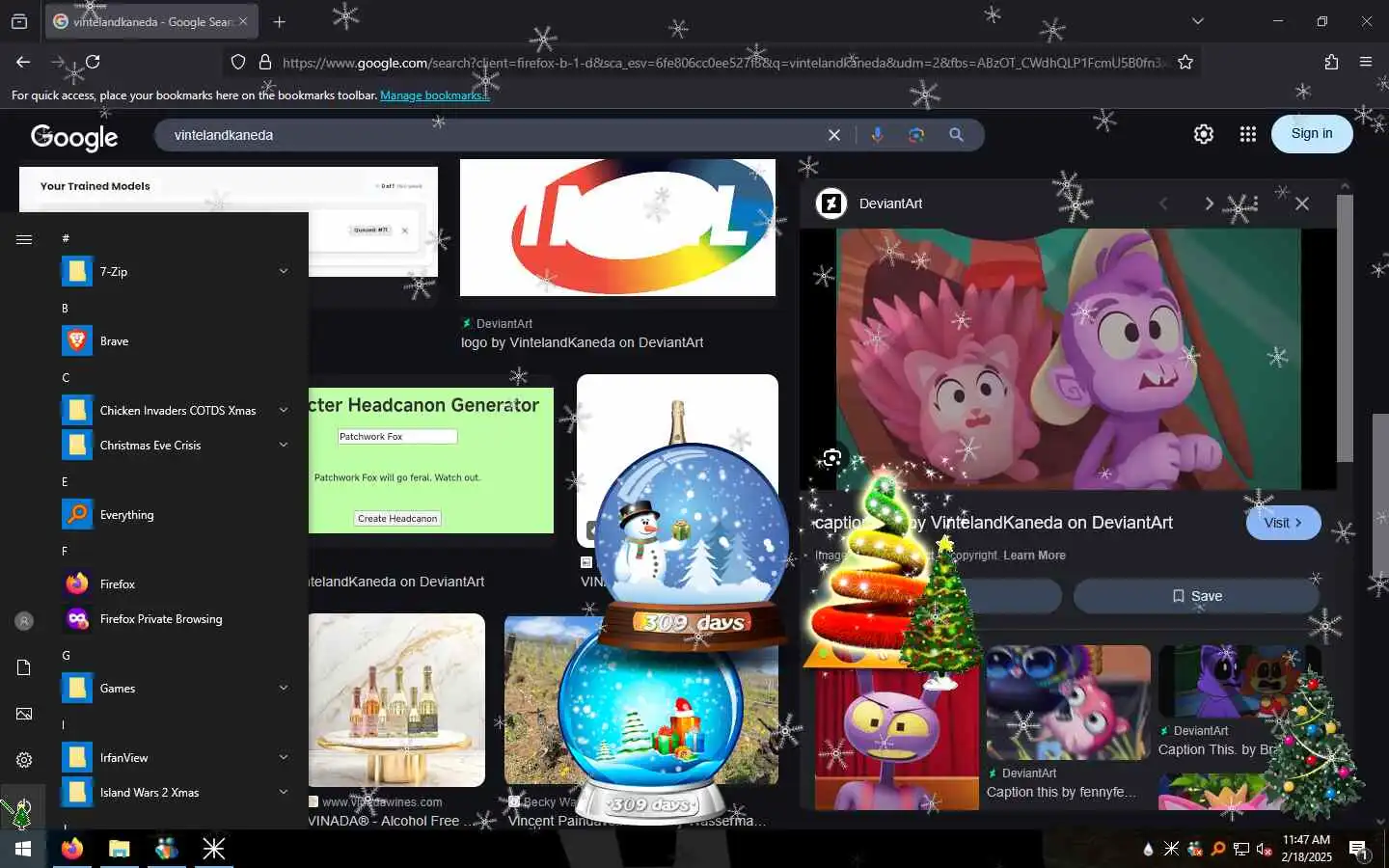Open the rainbow logo by VintelandKaneda thumbnail
The image size is (1389, 868).
(x=617, y=228)
